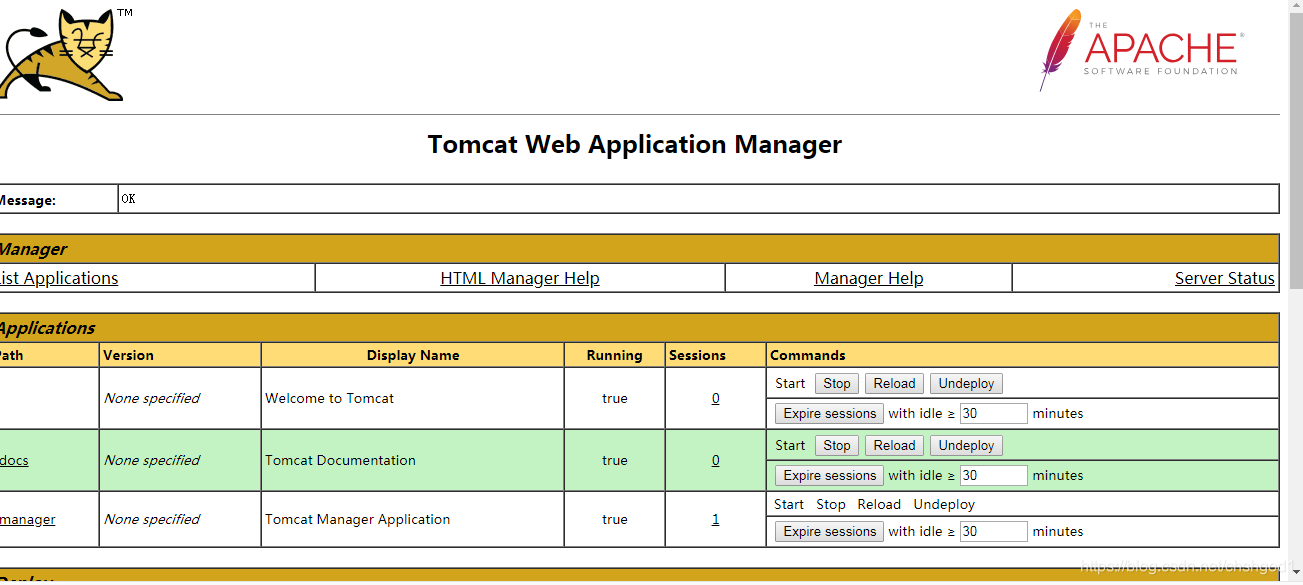Open the sessions count link for manager
The width and height of the screenshot is (1303, 585).
(715, 519)
